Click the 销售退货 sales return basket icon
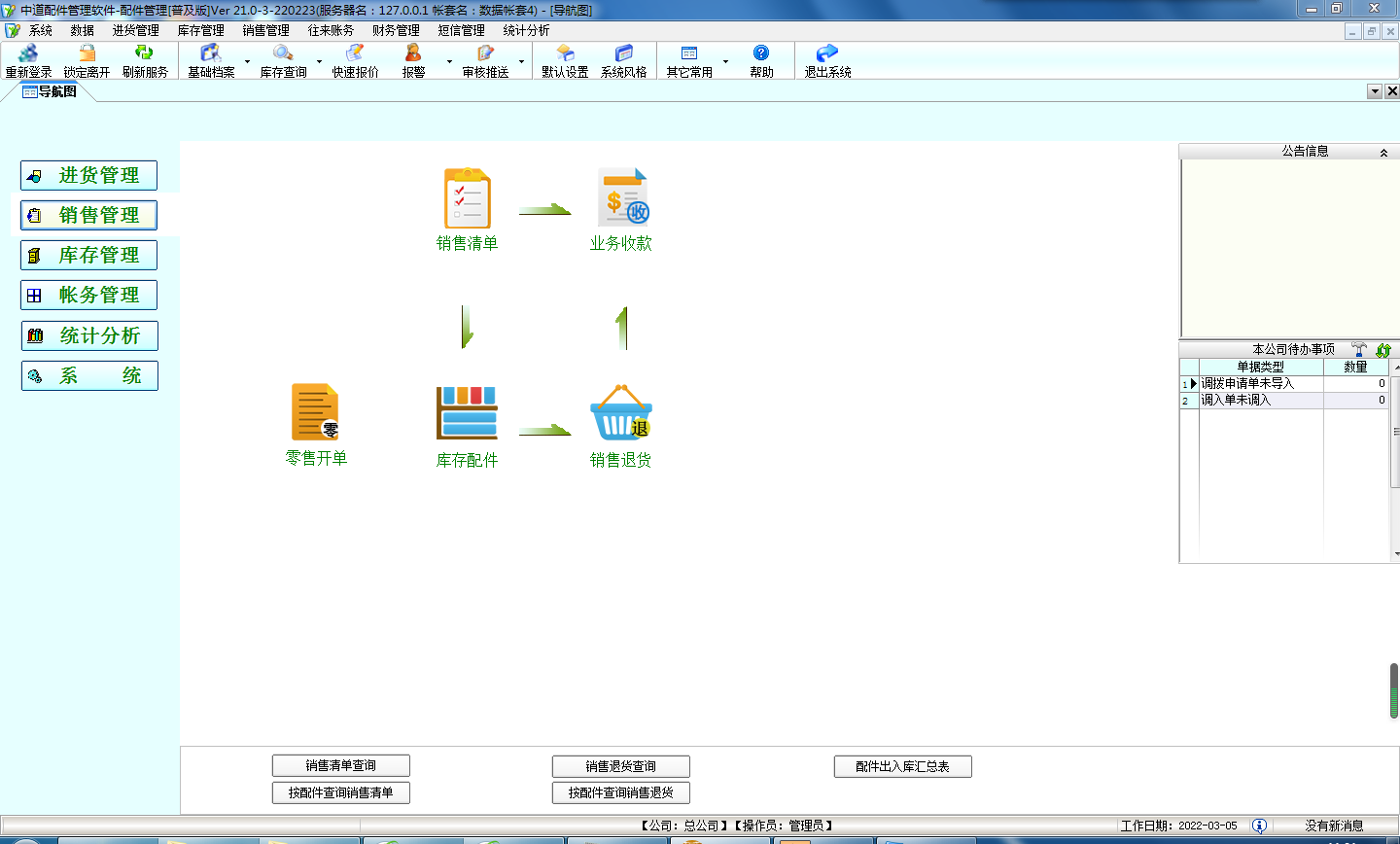Image resolution: width=1400 pixels, height=844 pixels. [x=621, y=413]
